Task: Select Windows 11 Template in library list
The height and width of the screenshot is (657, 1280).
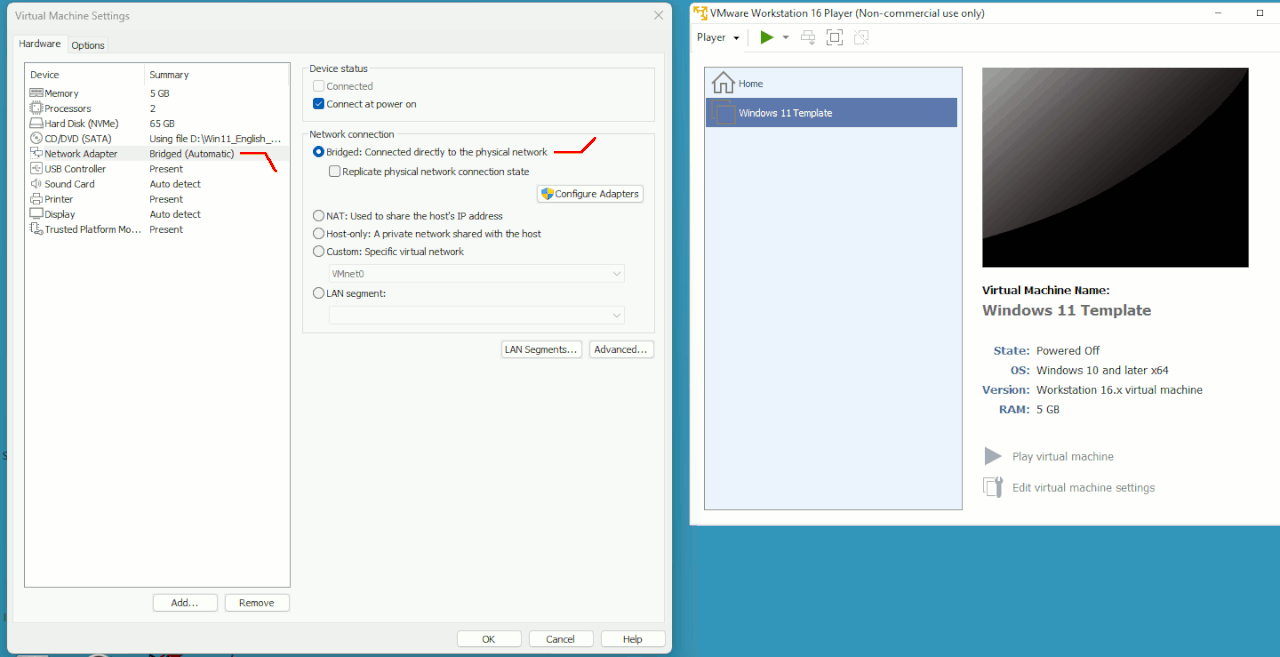Action: click(x=832, y=113)
